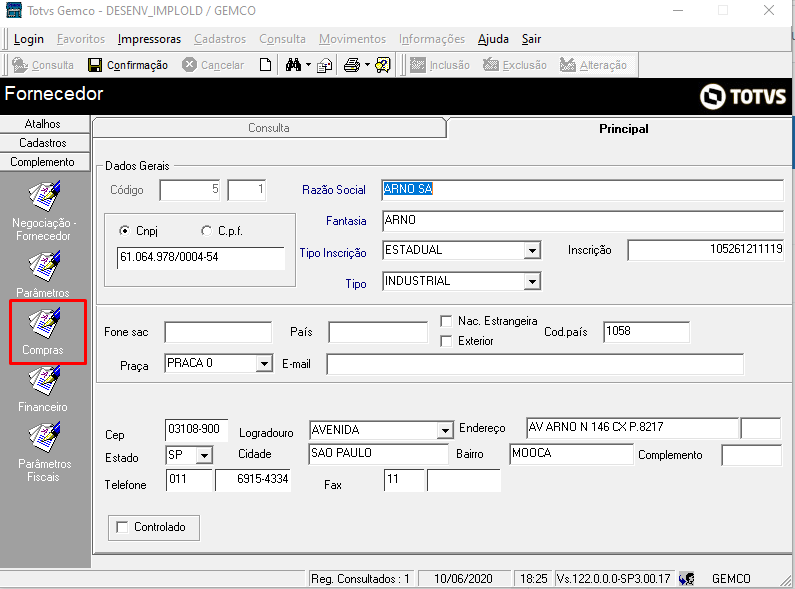Expand the Tipo INDUSTRIAL dropdown
This screenshot has width=795, height=589.
click(x=532, y=281)
